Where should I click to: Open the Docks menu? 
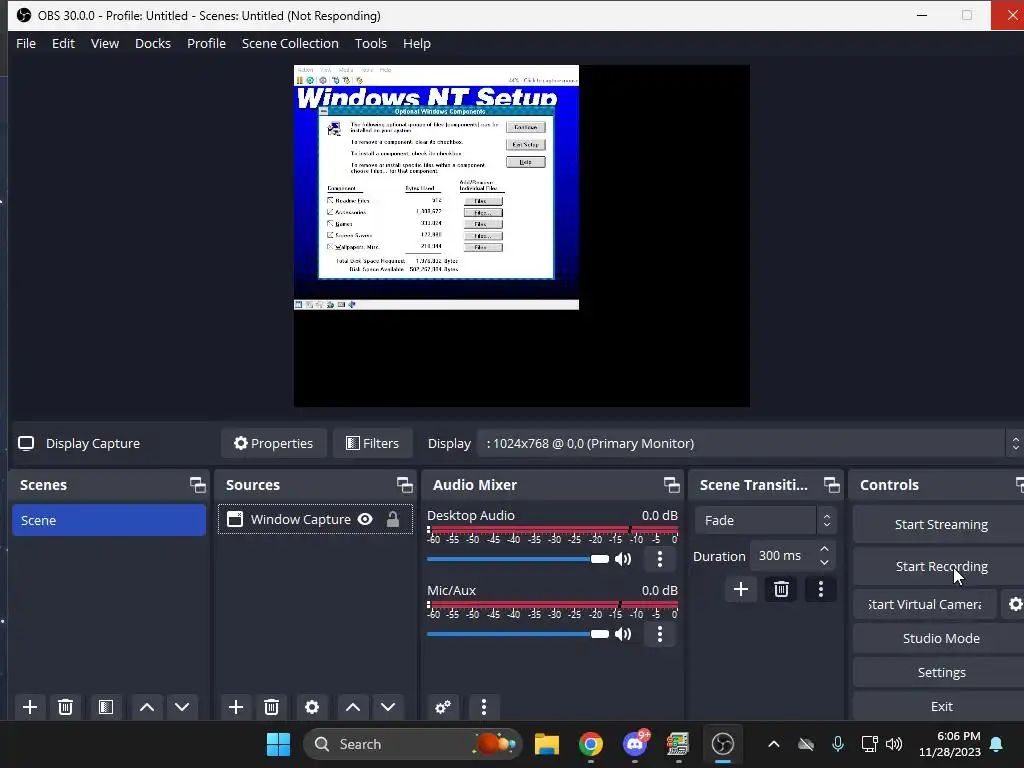pyautogui.click(x=153, y=44)
